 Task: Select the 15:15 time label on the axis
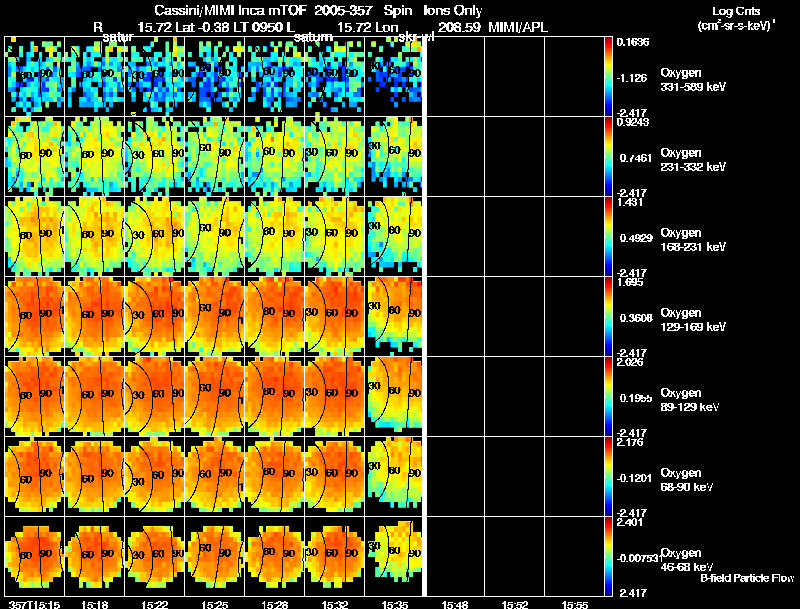pyautogui.click(x=34, y=603)
